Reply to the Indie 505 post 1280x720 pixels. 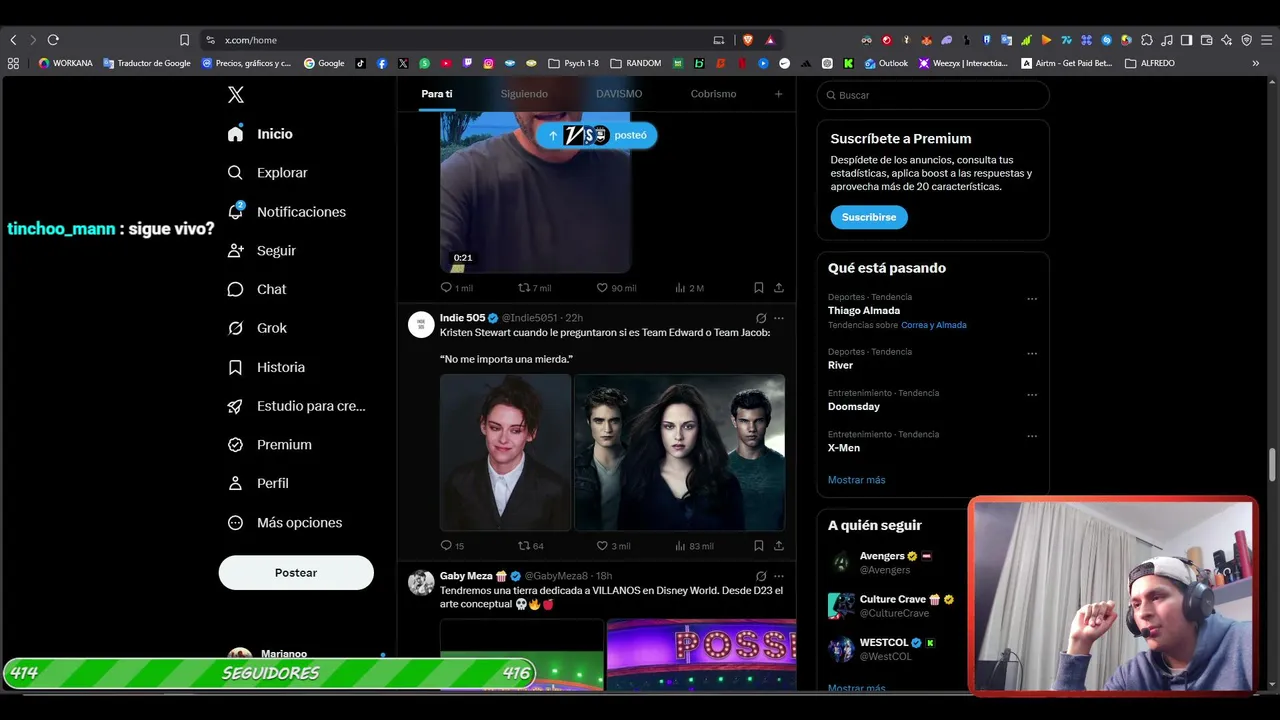[452, 546]
